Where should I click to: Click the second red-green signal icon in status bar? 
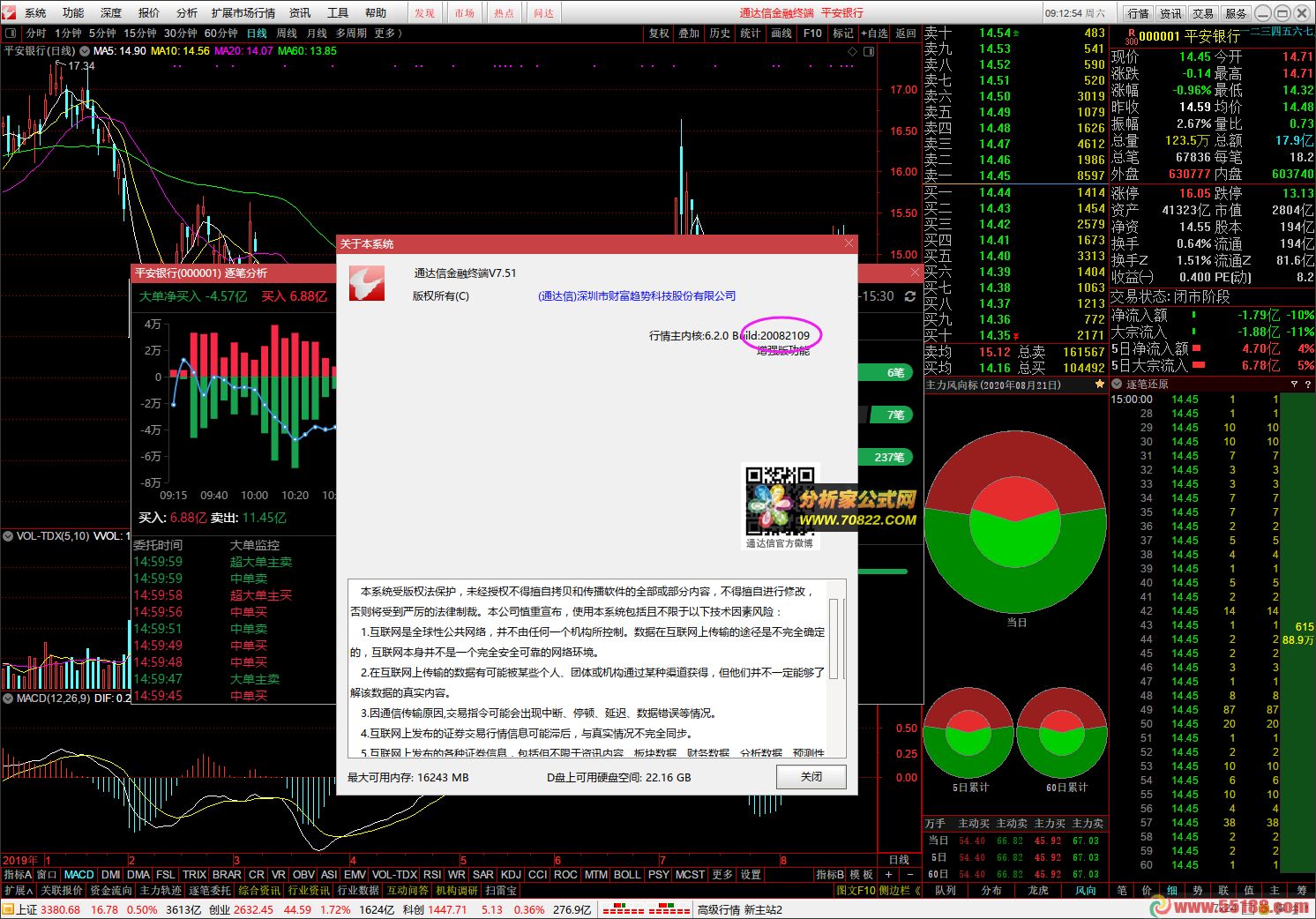[669, 908]
